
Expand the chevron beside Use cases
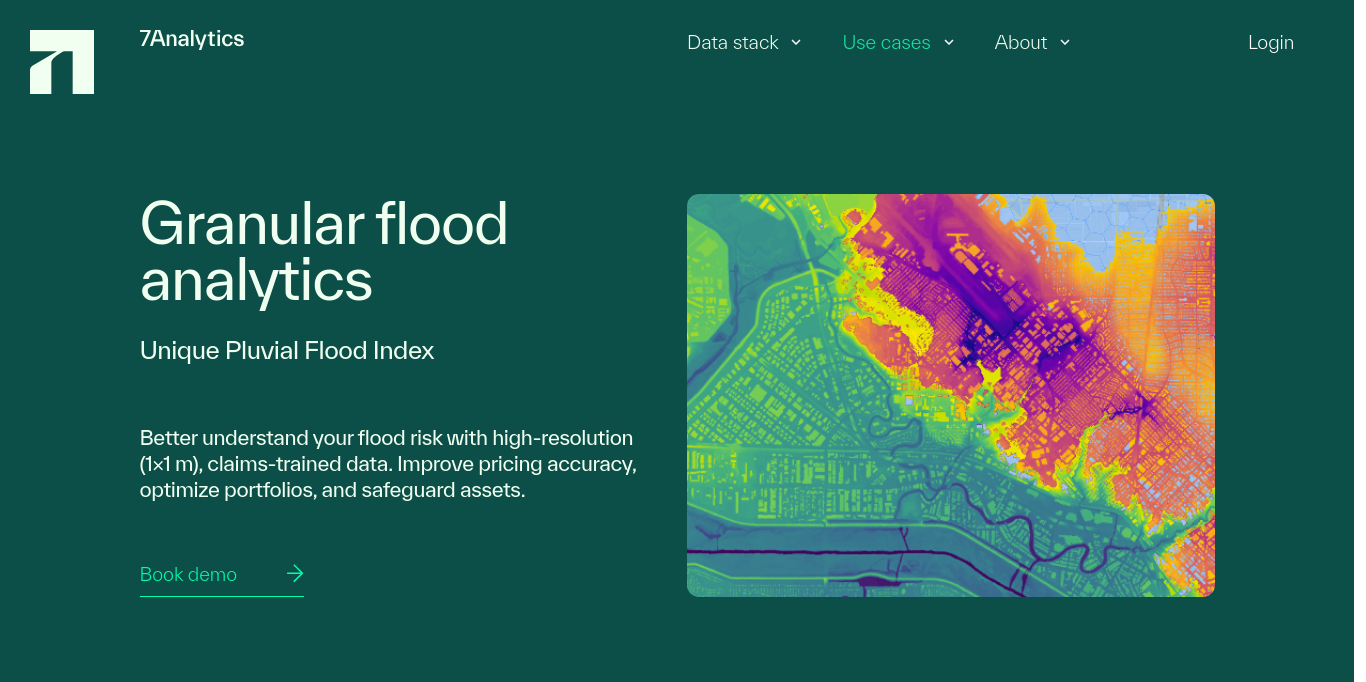point(949,42)
